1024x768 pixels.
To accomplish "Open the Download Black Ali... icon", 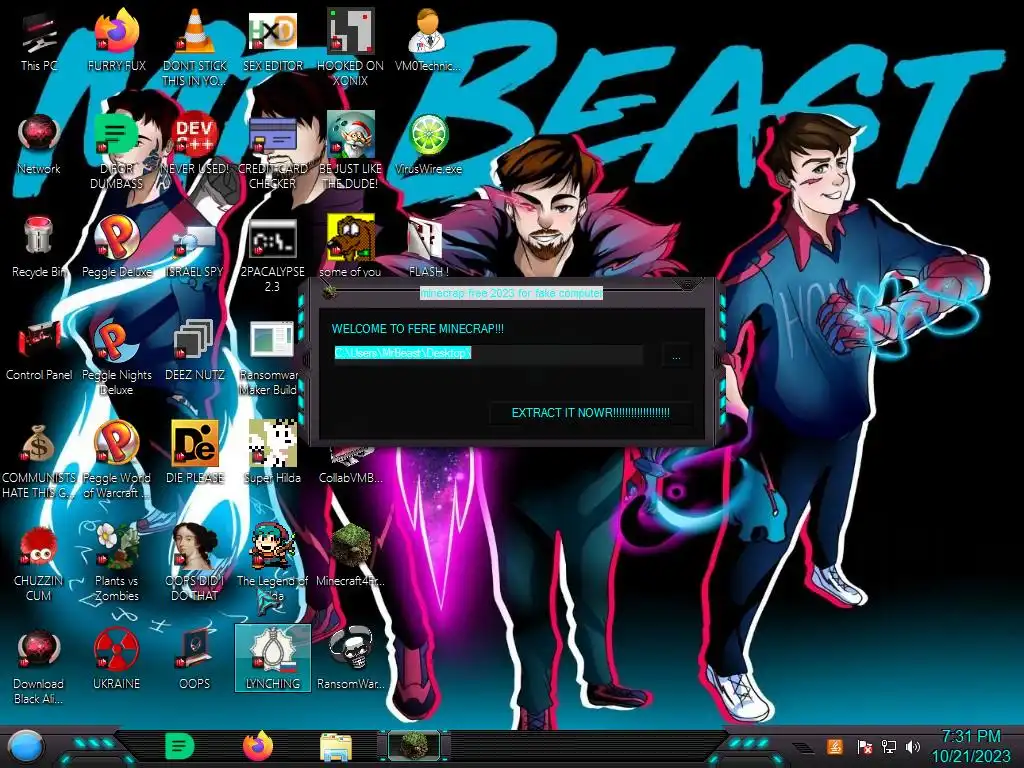I will pyautogui.click(x=39, y=666).
